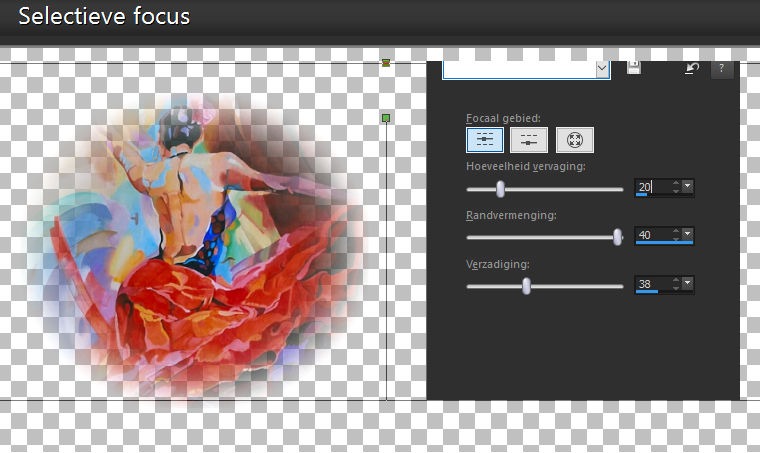The height and width of the screenshot is (453, 760).
Task: Open the Verzadiging value dropdown arrow
Action: [x=687, y=283]
